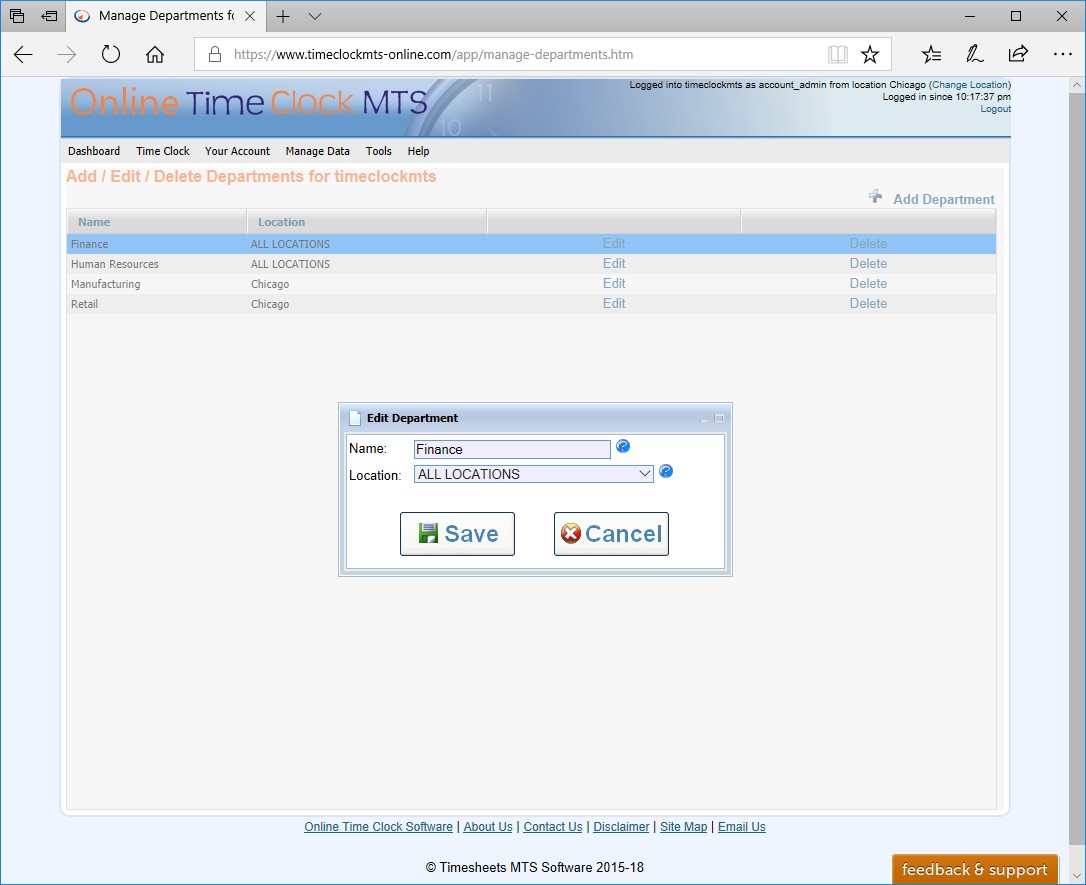Click the page scrollbar up arrow
This screenshot has height=885, width=1086.
pos(1076,85)
